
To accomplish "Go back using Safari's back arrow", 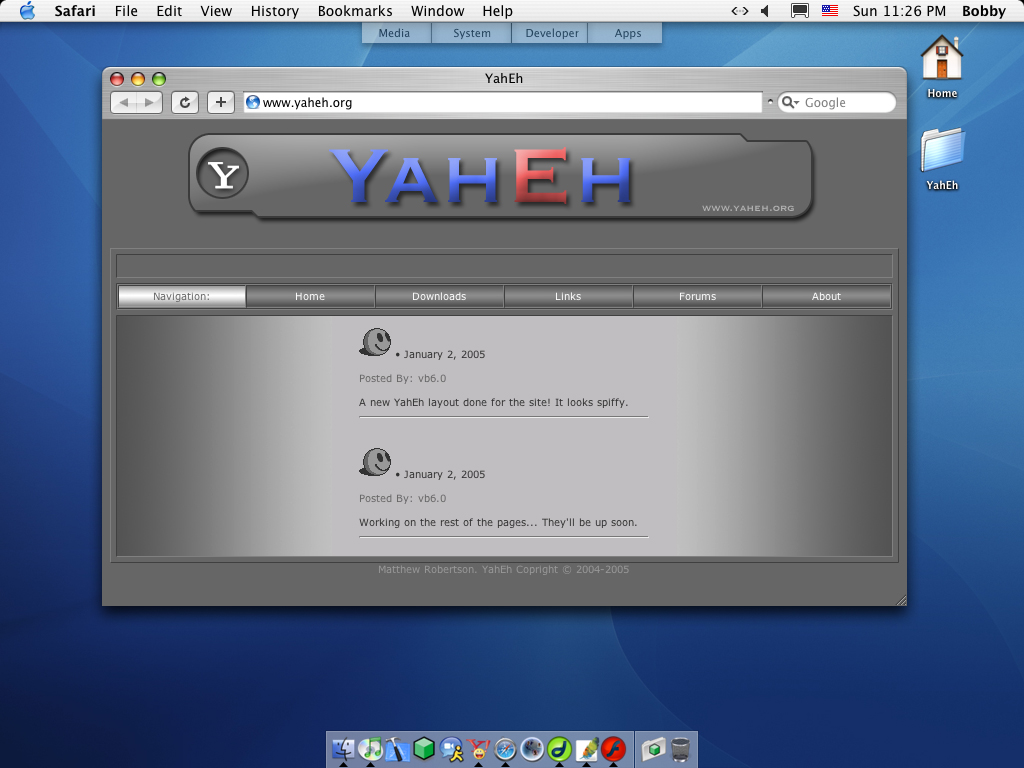I will coord(124,103).
